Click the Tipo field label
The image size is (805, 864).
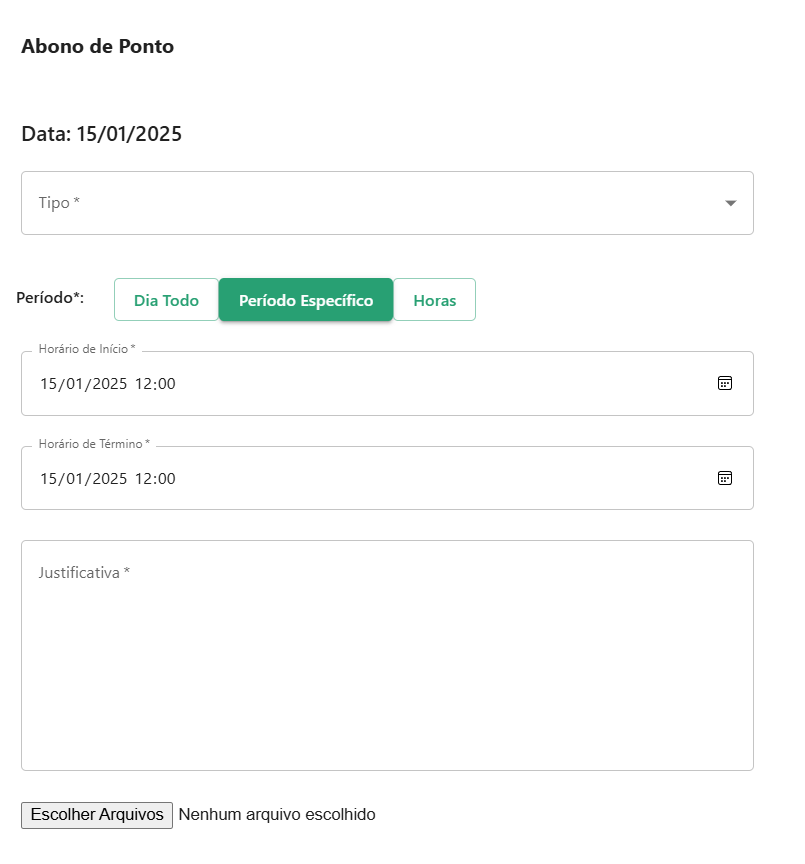coord(59,203)
